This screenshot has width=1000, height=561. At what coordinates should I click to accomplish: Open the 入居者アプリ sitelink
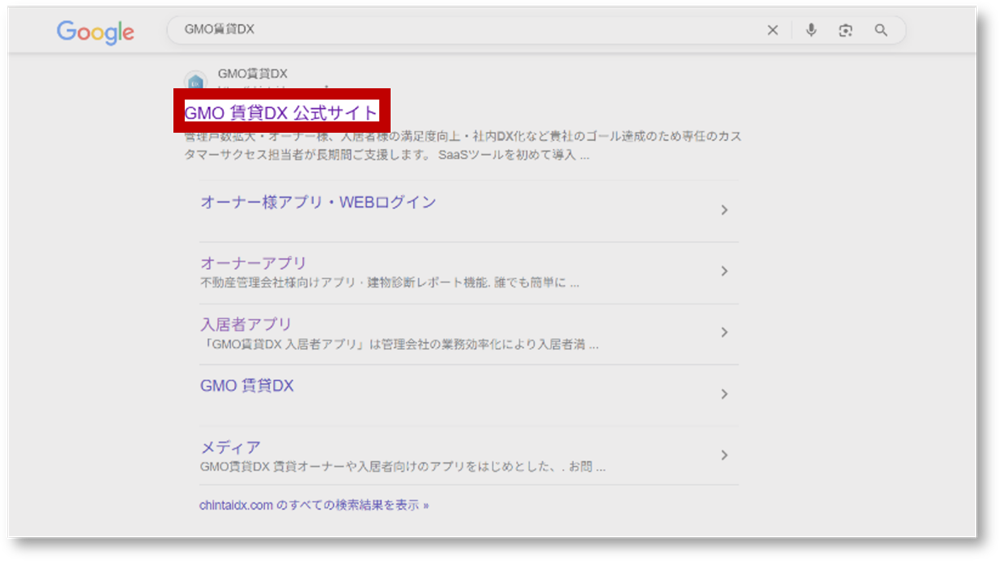click(x=246, y=324)
